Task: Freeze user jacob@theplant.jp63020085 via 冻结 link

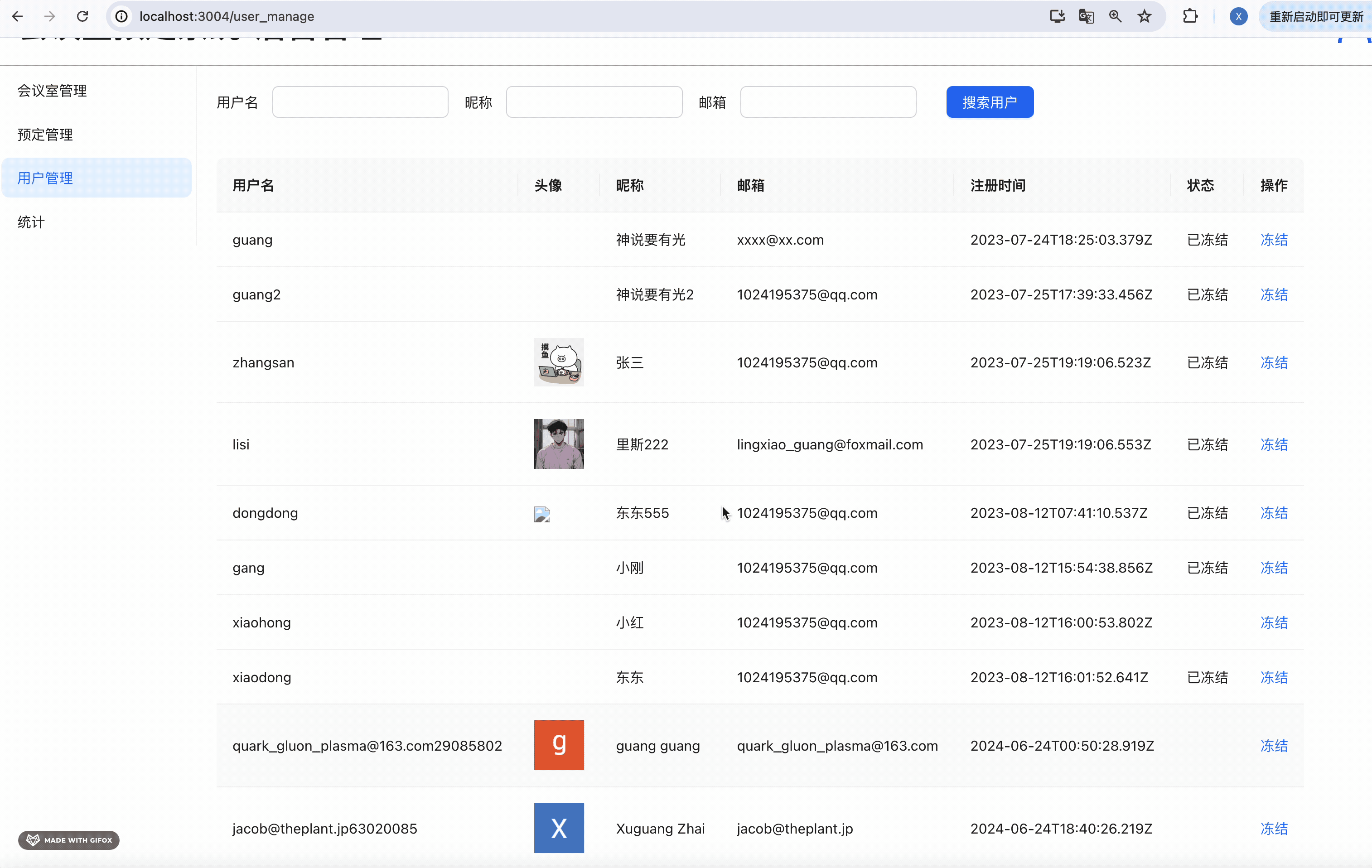Action: click(x=1273, y=829)
